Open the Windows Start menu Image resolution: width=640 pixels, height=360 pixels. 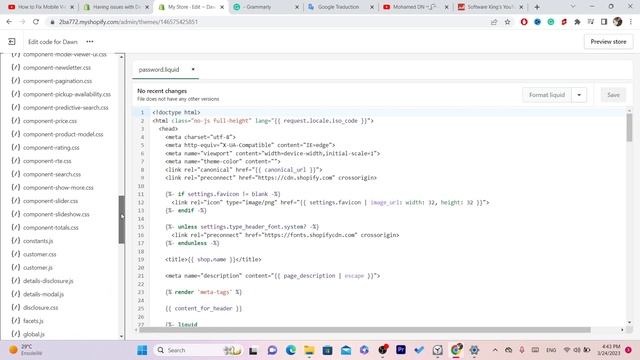coord(142,350)
